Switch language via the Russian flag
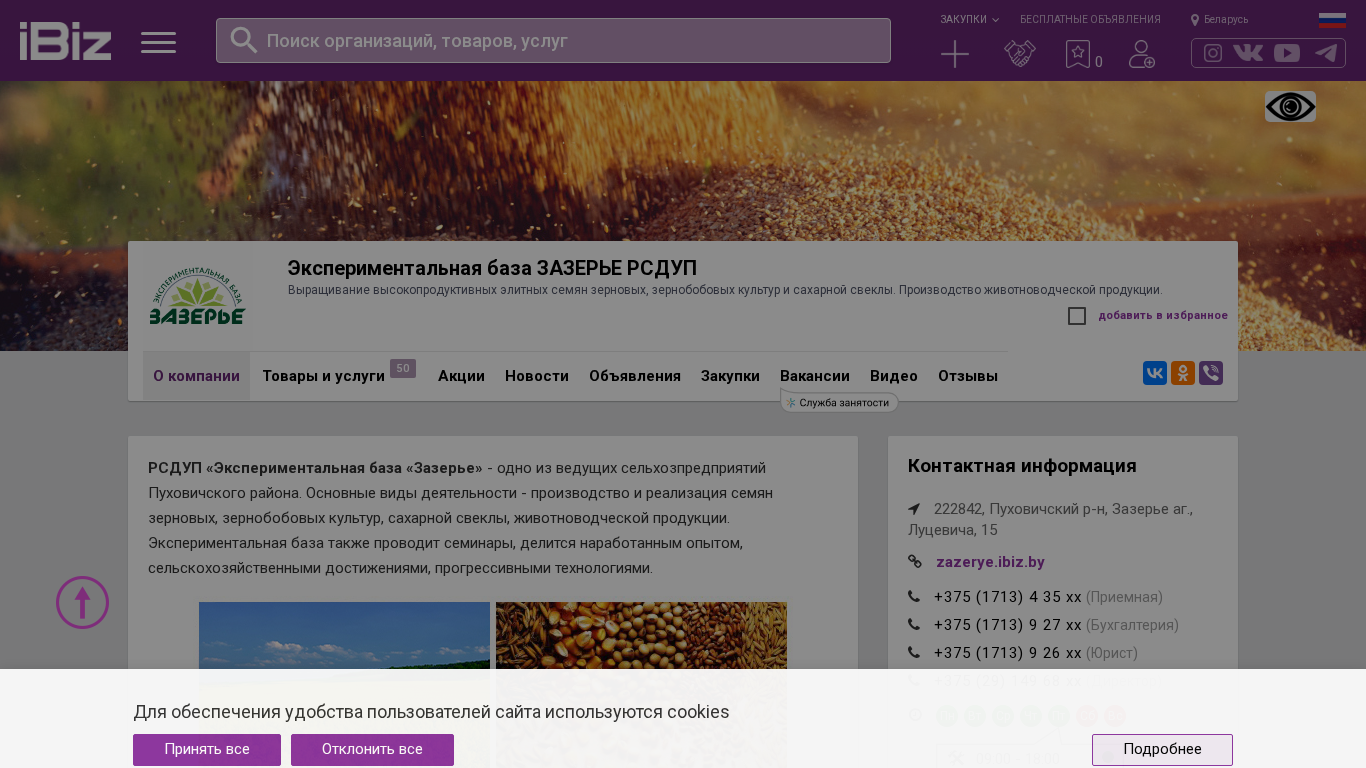This screenshot has height=768, width=1366. point(1332,20)
